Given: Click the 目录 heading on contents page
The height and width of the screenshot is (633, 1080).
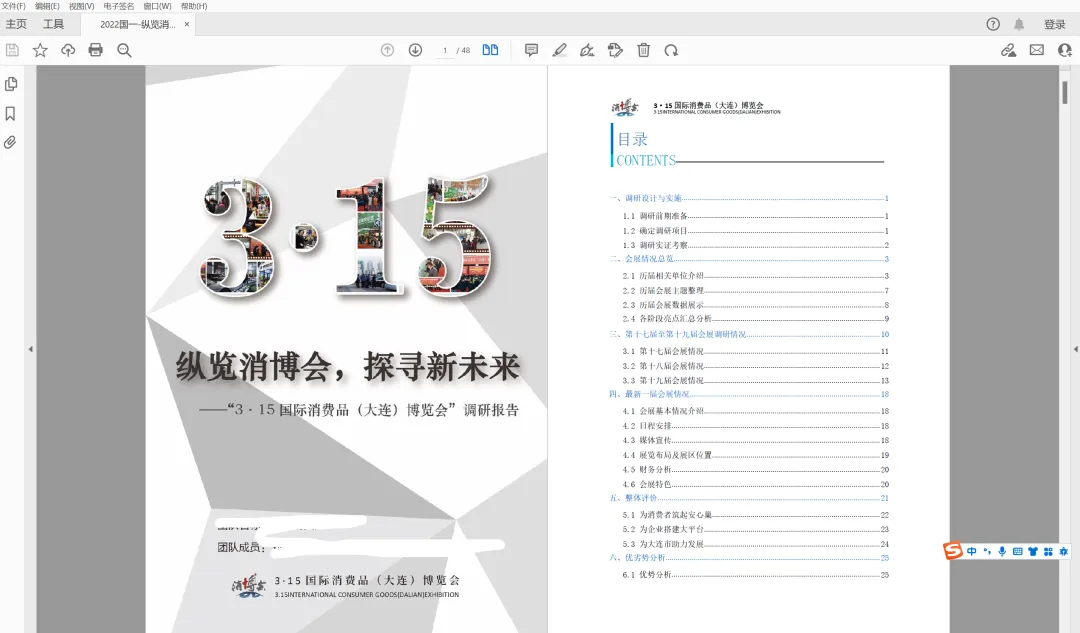Looking at the screenshot, I should coord(632,139).
